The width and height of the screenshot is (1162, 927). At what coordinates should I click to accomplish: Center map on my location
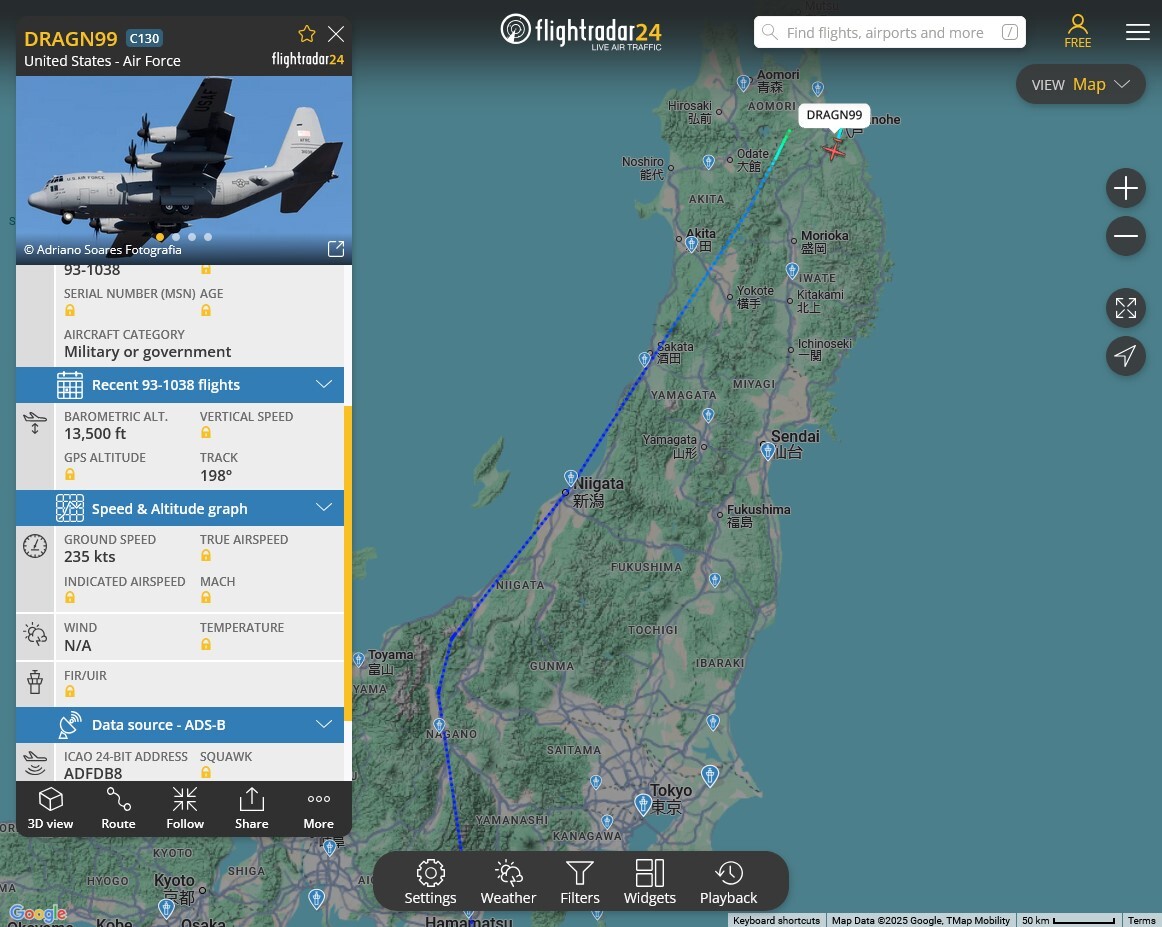click(x=1126, y=356)
